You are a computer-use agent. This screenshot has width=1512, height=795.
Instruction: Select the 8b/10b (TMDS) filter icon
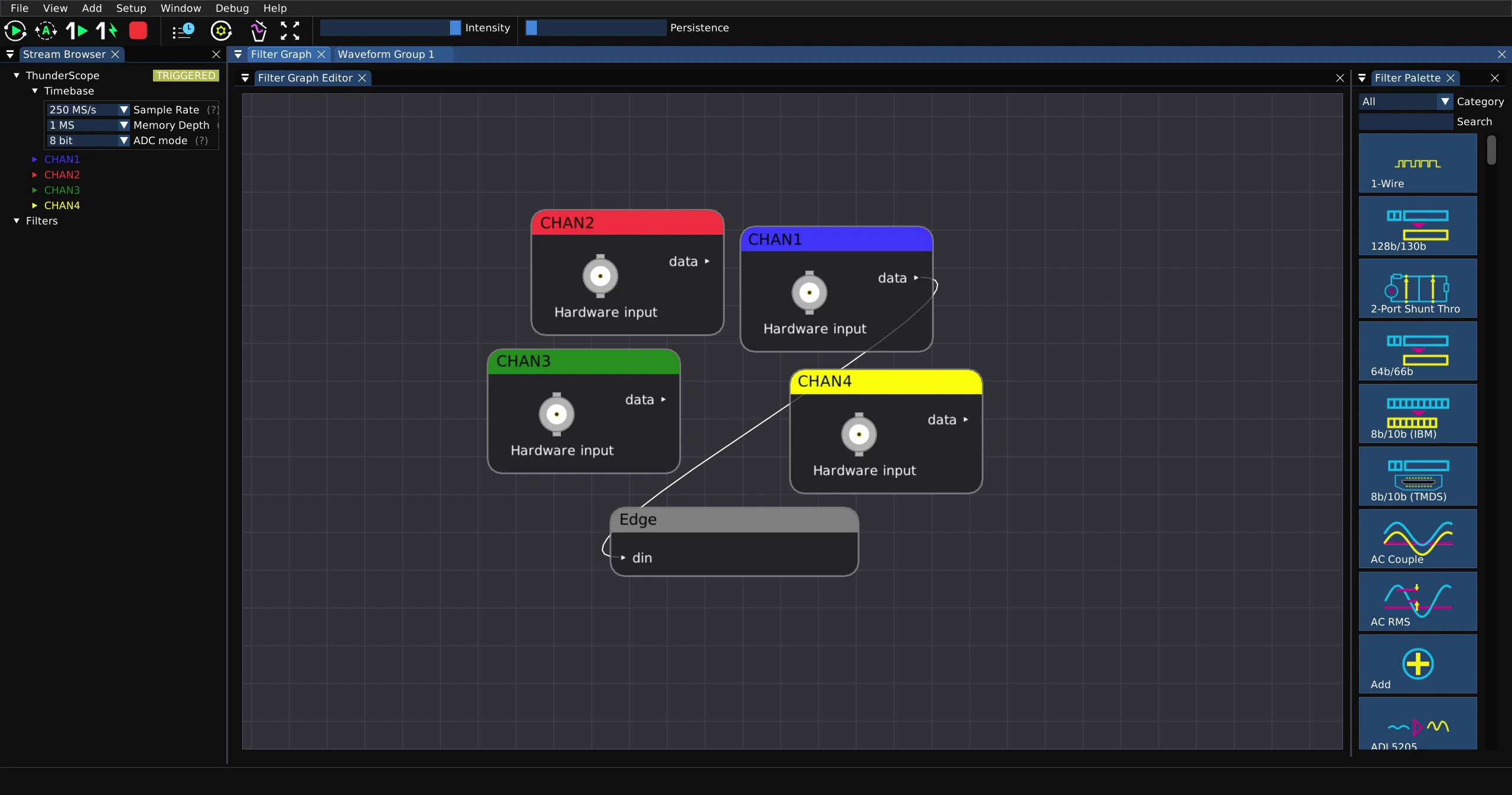click(x=1417, y=476)
